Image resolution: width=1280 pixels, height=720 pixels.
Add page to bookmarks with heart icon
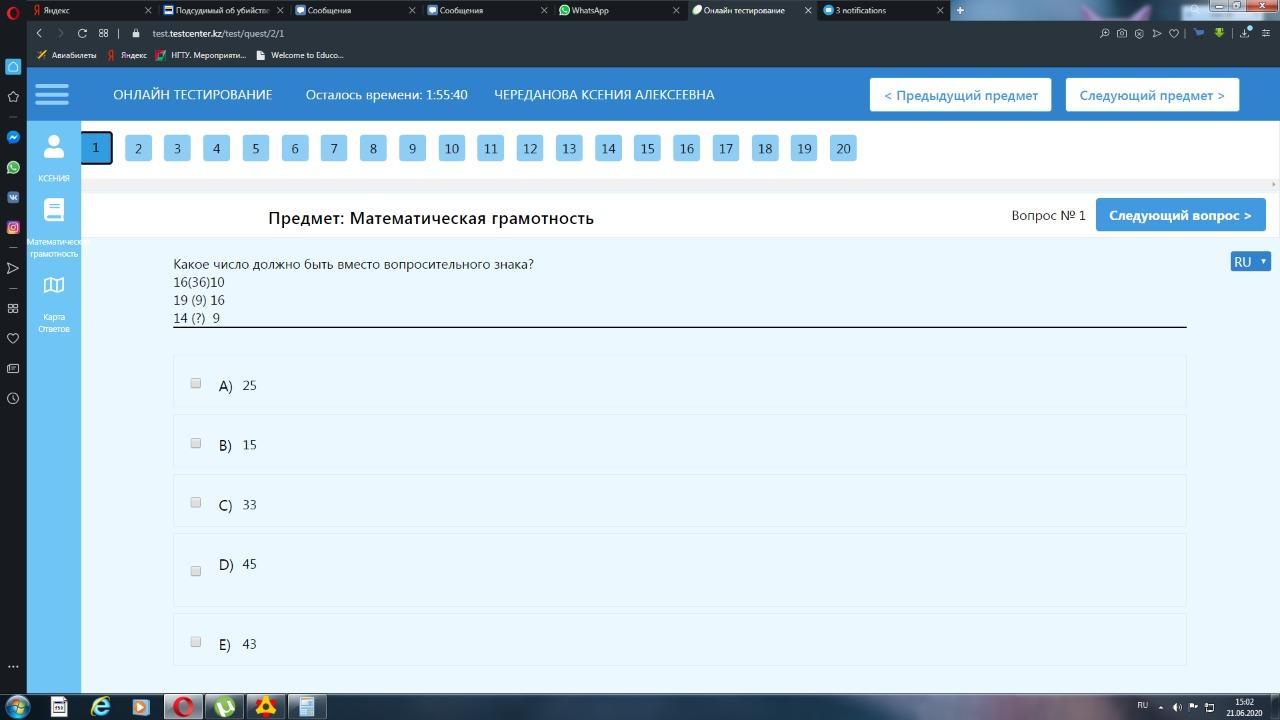click(x=1174, y=33)
